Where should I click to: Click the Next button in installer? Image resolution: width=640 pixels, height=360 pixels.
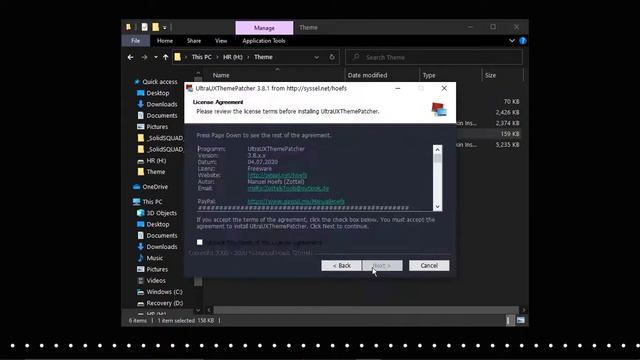coord(382,265)
